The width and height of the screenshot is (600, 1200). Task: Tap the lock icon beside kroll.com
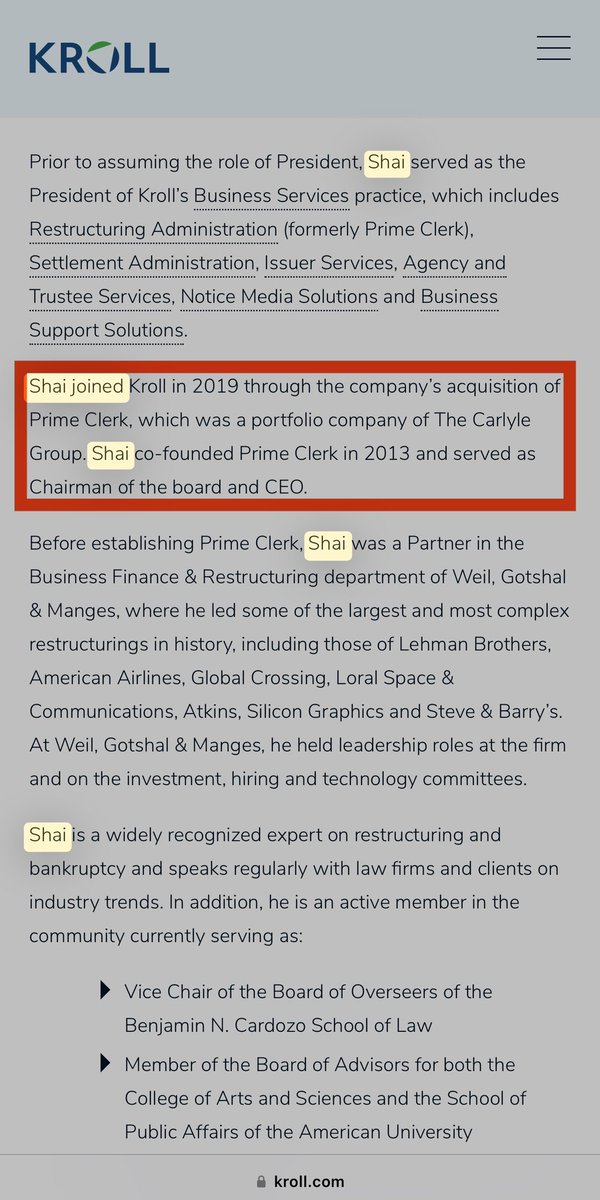(x=262, y=1181)
